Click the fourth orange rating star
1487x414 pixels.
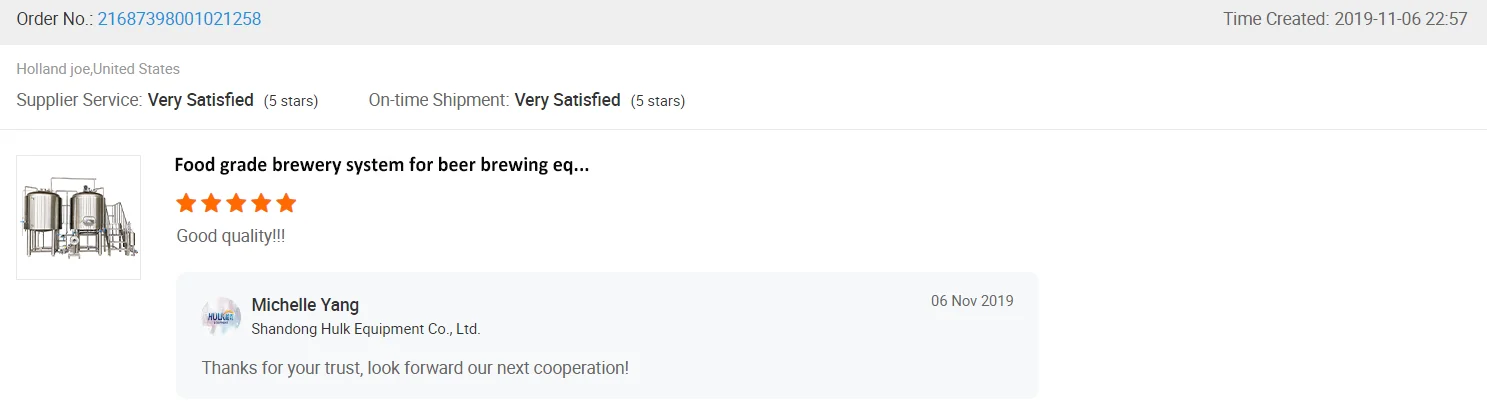261,204
